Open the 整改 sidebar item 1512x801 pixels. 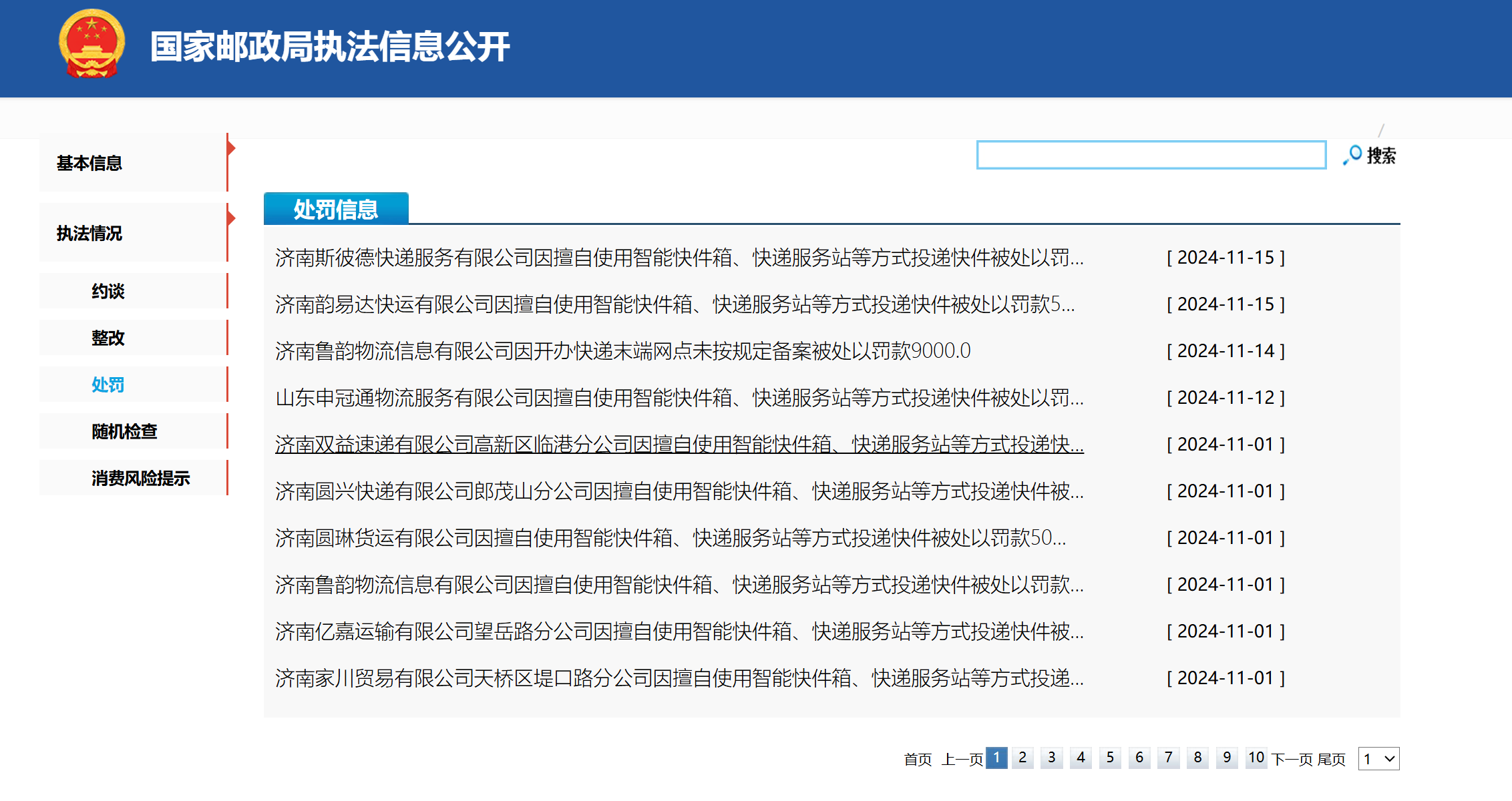pos(108,338)
